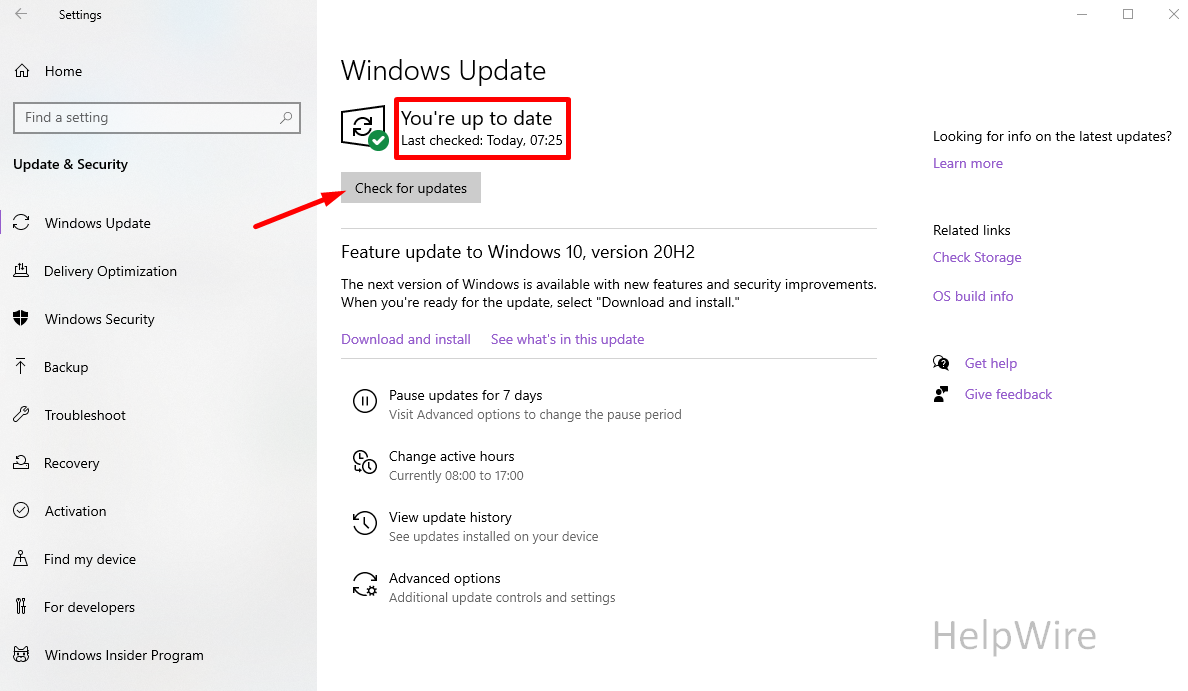Click the back arrow in Settings
This screenshot has height=691, width=1188.
click(x=21, y=14)
